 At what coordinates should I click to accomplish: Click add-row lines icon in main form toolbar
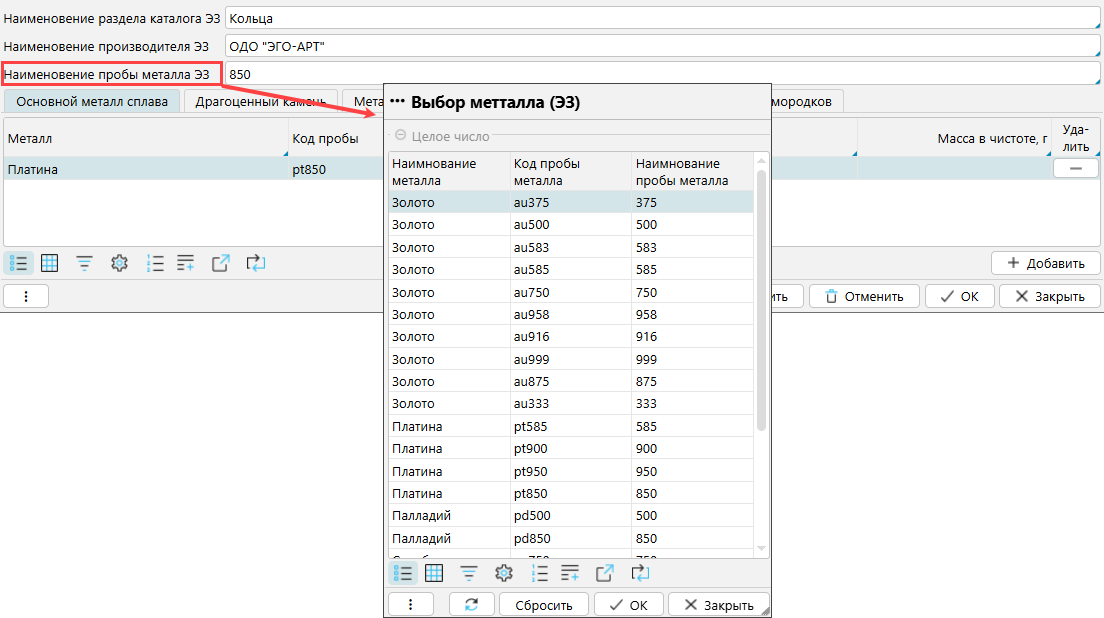coord(186,263)
